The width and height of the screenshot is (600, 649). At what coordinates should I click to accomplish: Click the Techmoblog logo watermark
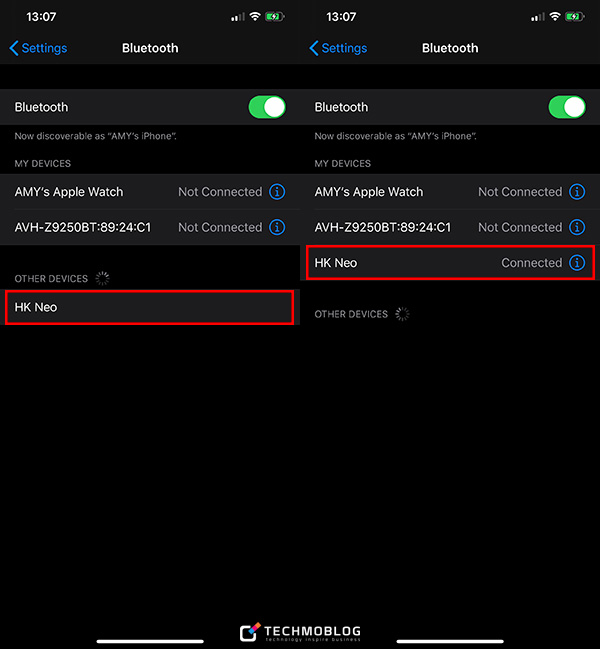point(300,632)
